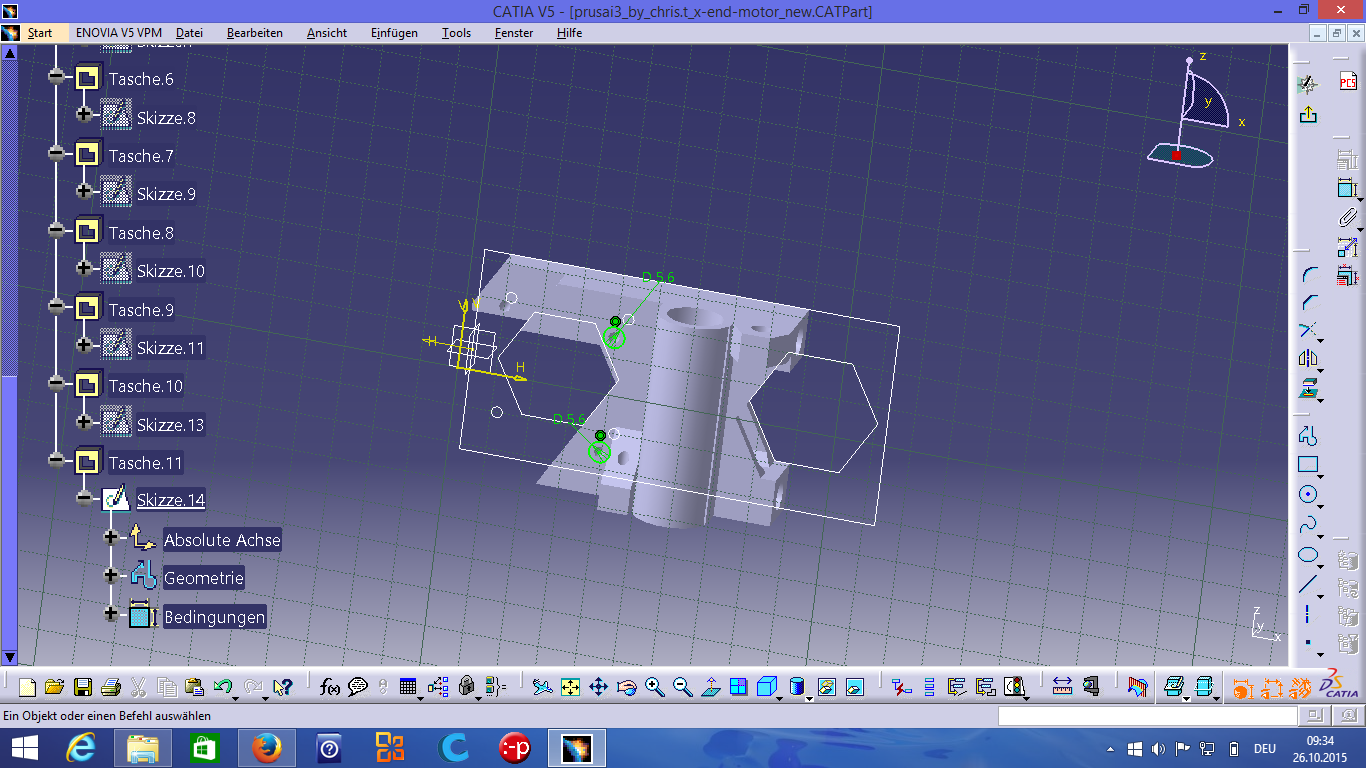Open the What's This help pointer
The image size is (1366, 768).
click(x=283, y=687)
